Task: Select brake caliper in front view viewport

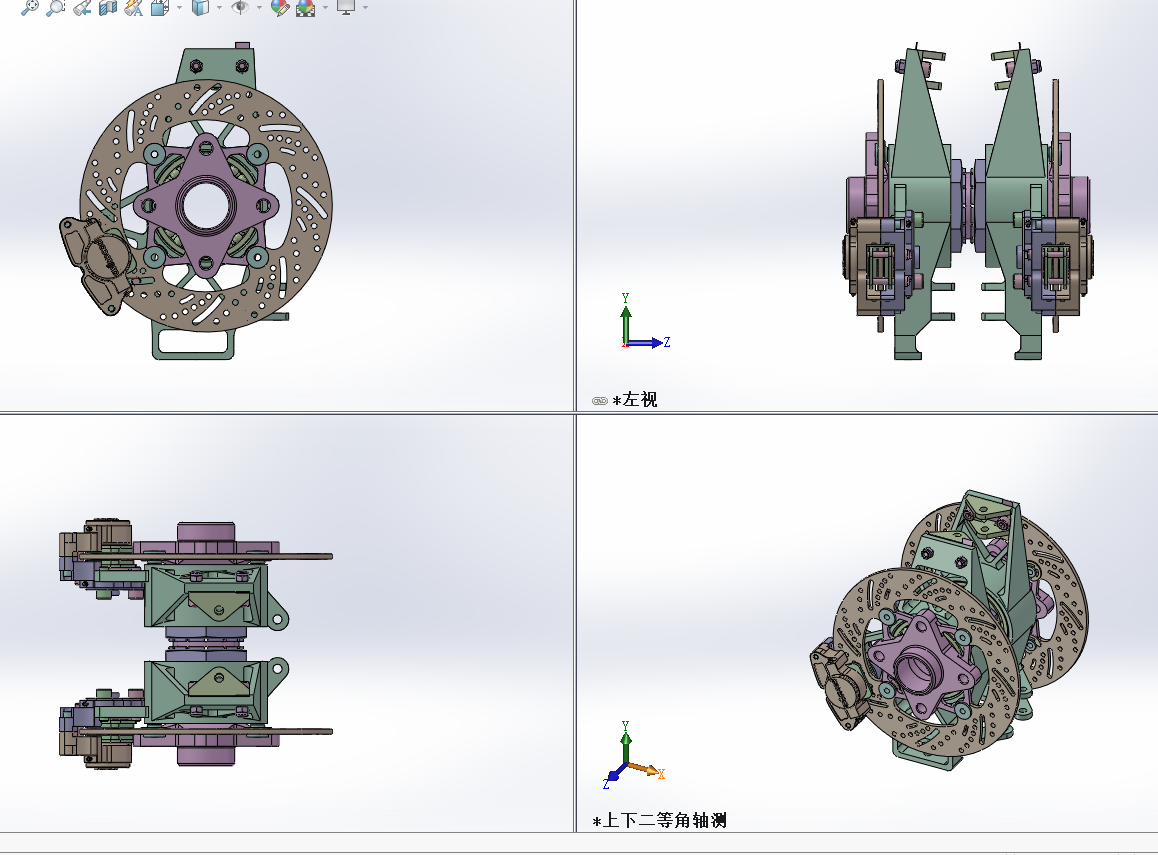Action: tap(96, 264)
